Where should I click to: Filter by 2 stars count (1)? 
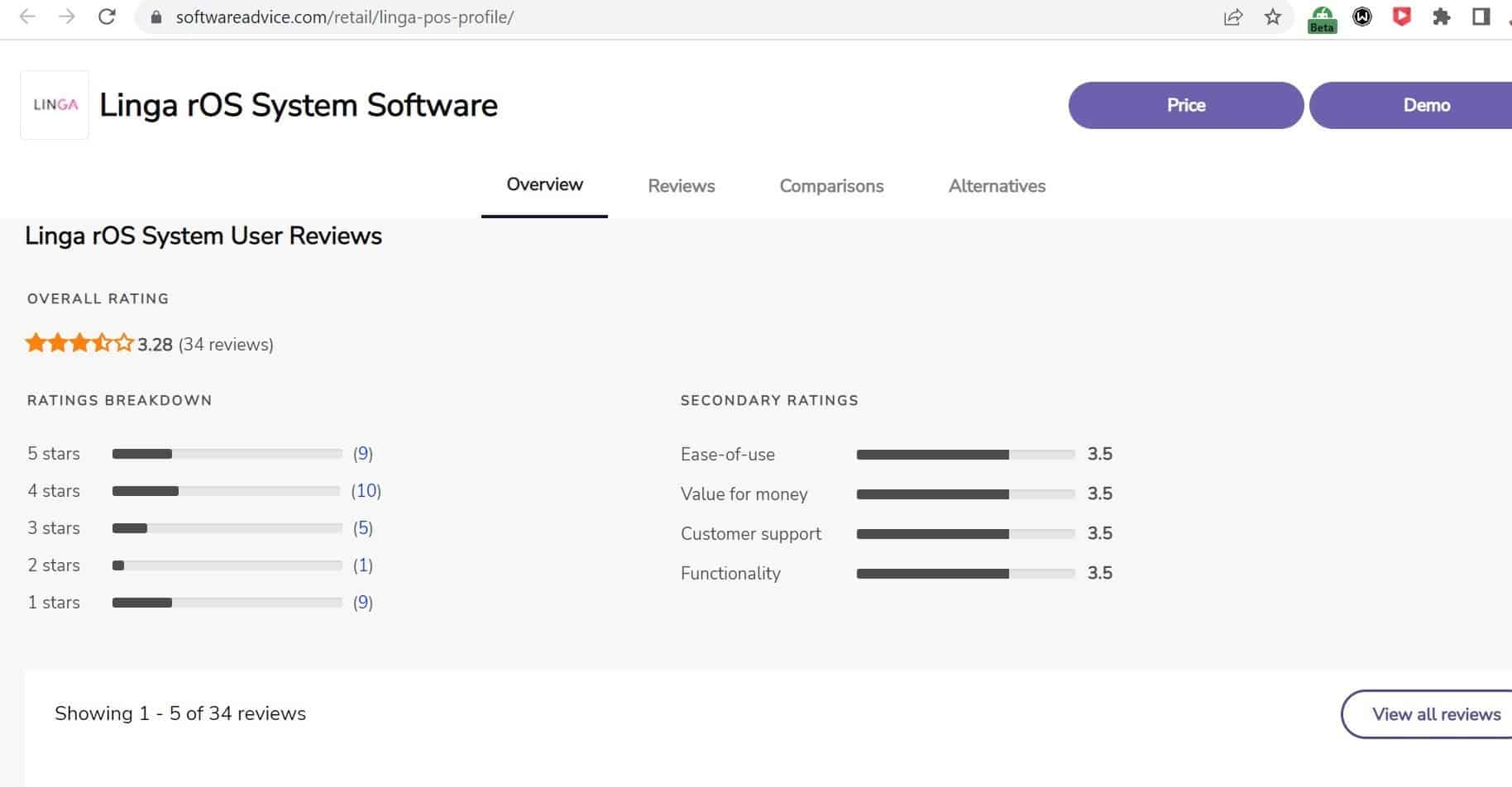pos(363,565)
